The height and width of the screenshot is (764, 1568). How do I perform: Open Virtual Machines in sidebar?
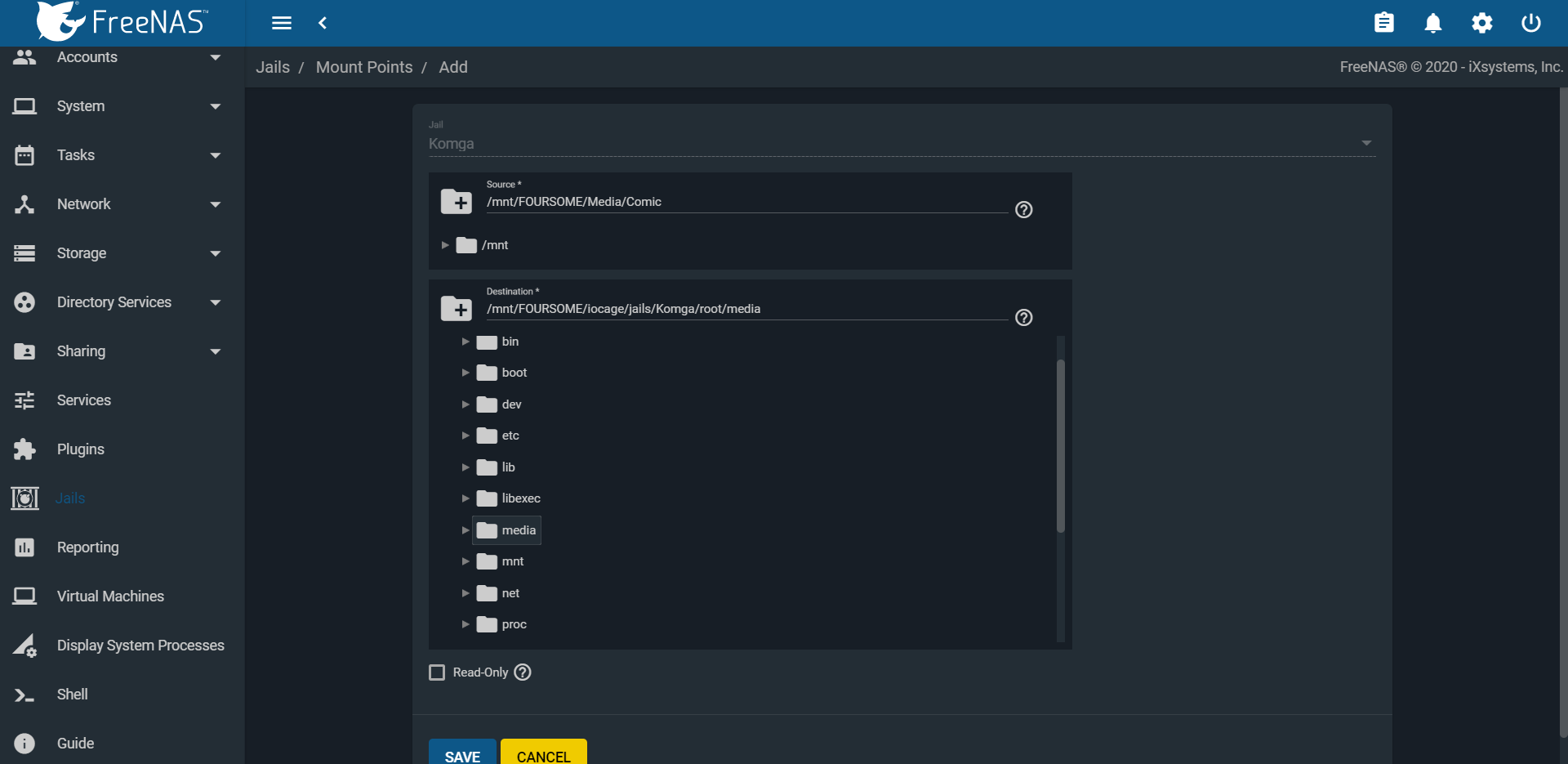point(110,596)
